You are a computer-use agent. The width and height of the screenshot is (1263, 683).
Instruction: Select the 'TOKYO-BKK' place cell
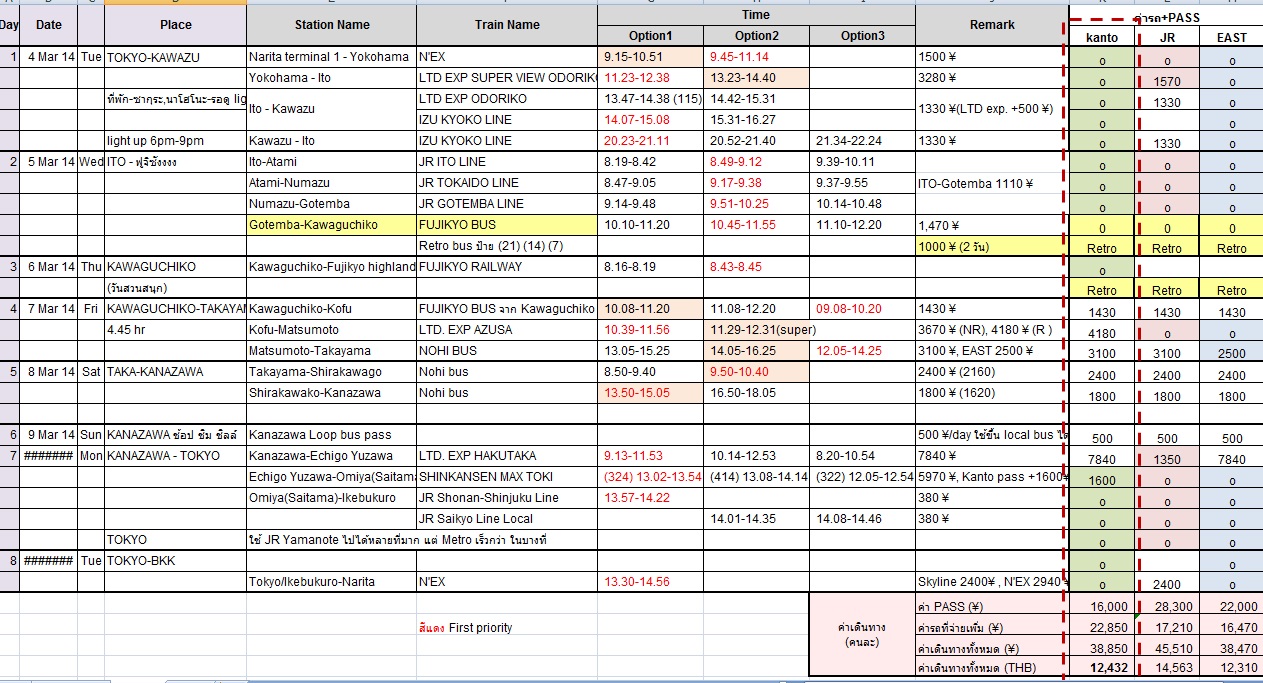point(175,561)
